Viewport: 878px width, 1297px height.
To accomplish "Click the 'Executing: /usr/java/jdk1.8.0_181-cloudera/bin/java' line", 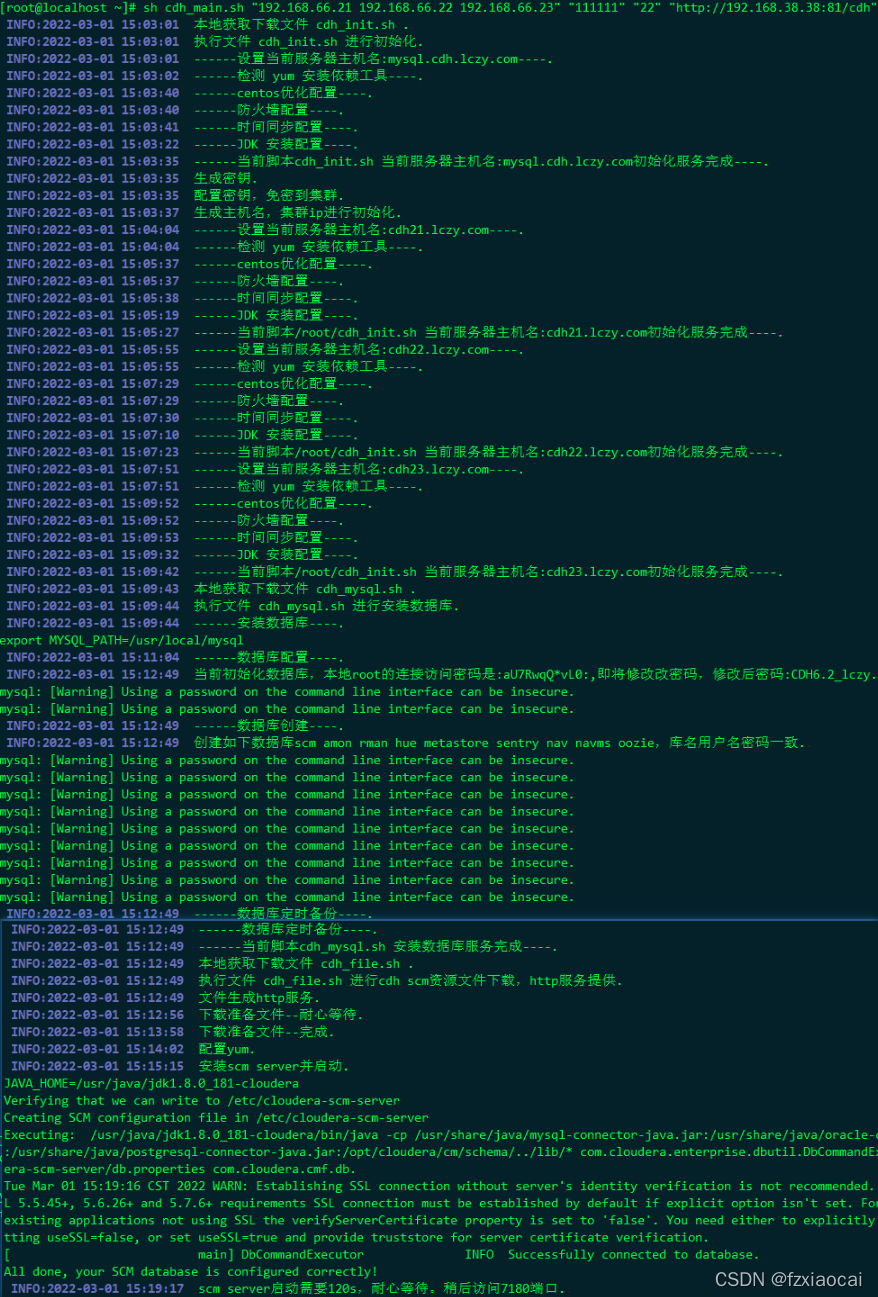I will [x=440, y=1135].
